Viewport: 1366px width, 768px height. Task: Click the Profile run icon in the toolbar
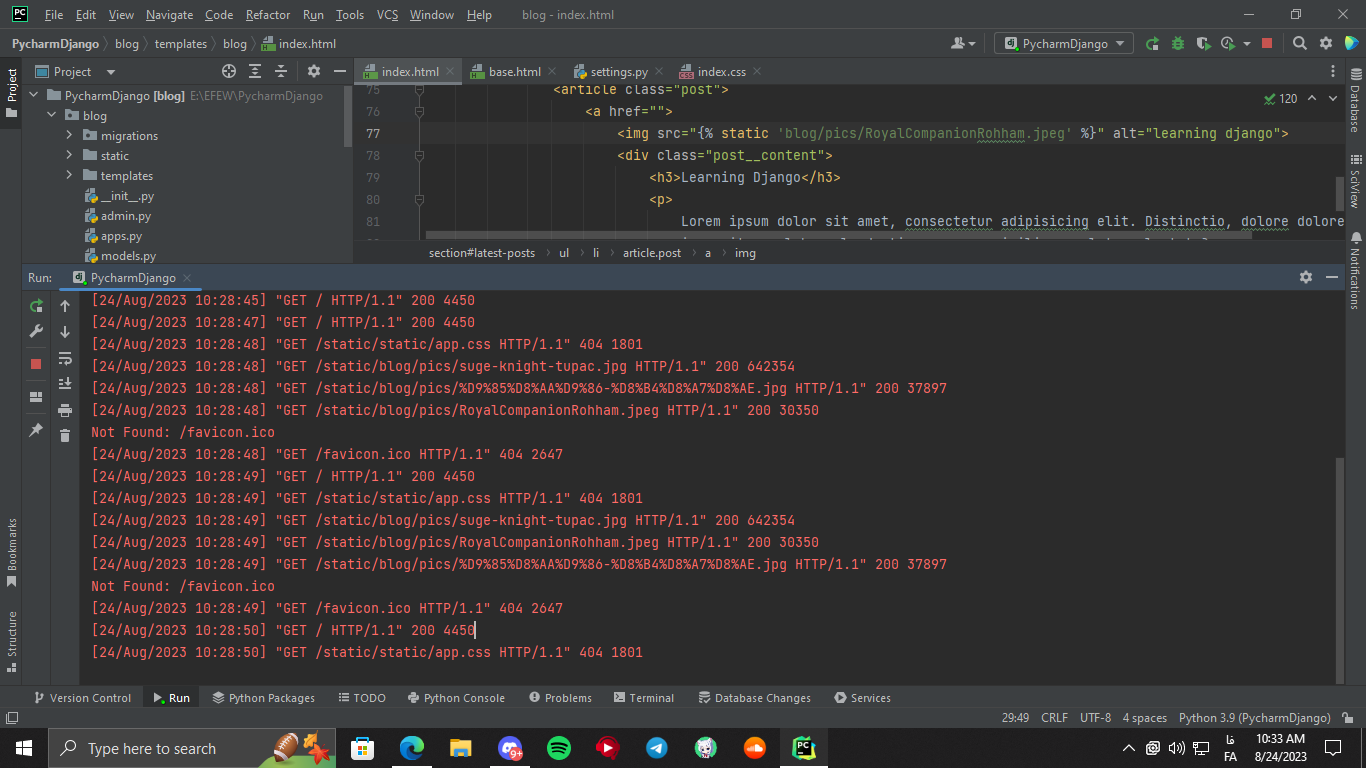1227,44
